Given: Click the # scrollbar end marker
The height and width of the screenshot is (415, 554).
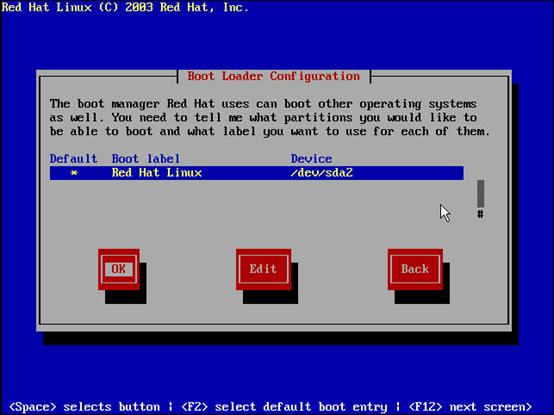Looking at the screenshot, I should [481, 214].
